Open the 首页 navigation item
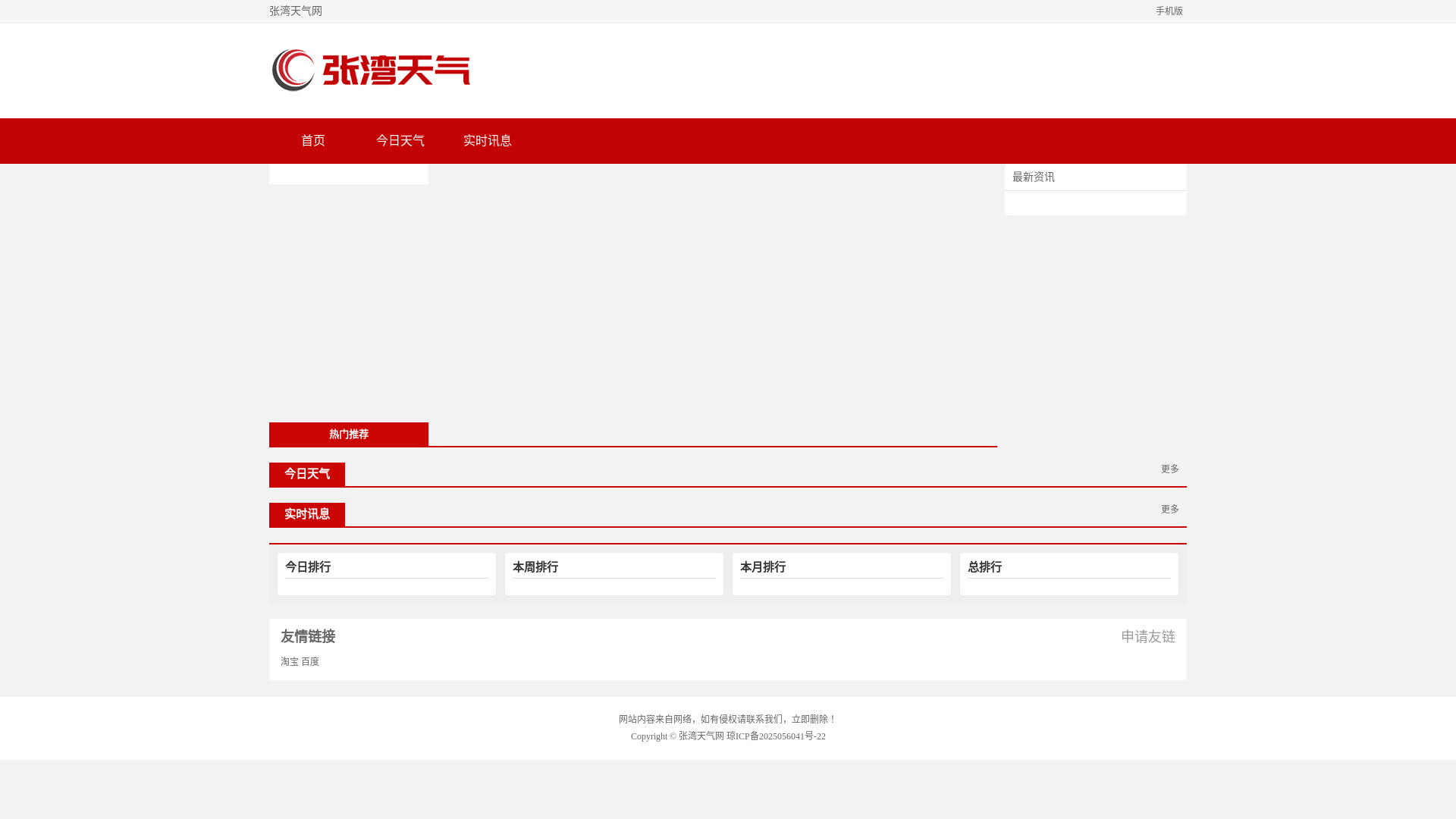This screenshot has width=1456, height=819. (312, 141)
